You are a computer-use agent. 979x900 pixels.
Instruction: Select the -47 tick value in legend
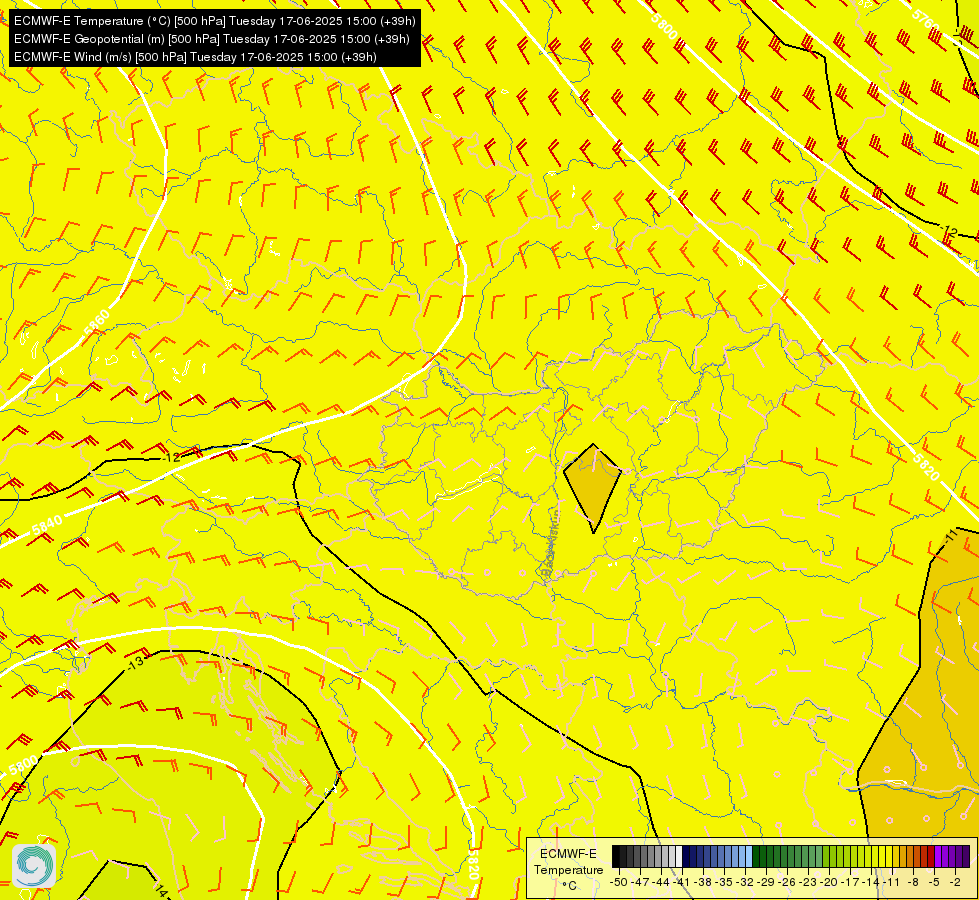[639, 882]
